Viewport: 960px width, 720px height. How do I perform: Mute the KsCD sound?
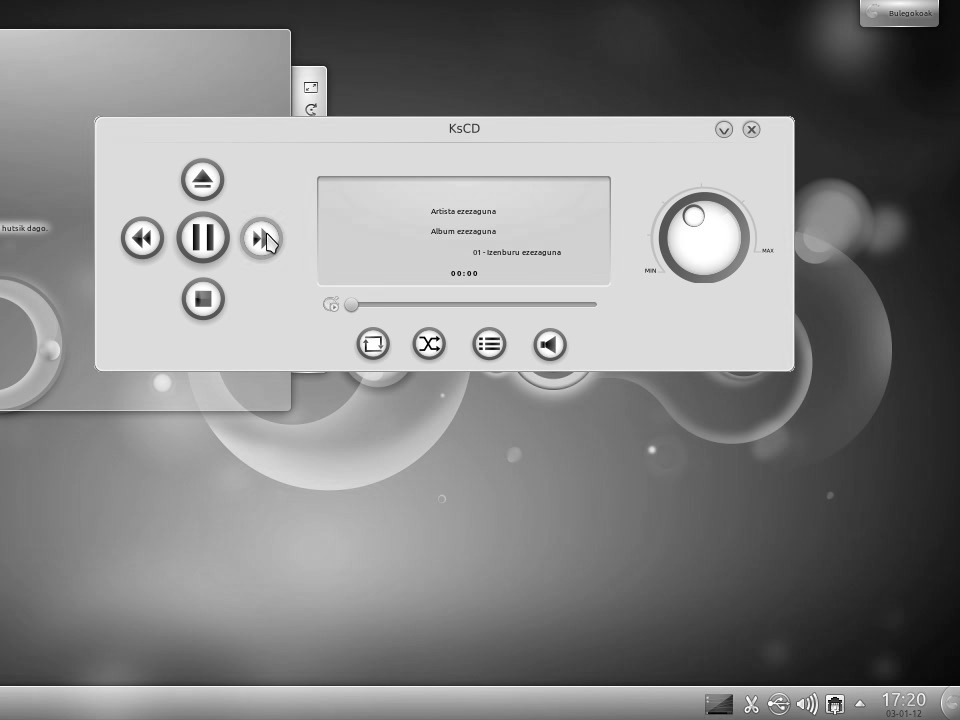(550, 345)
